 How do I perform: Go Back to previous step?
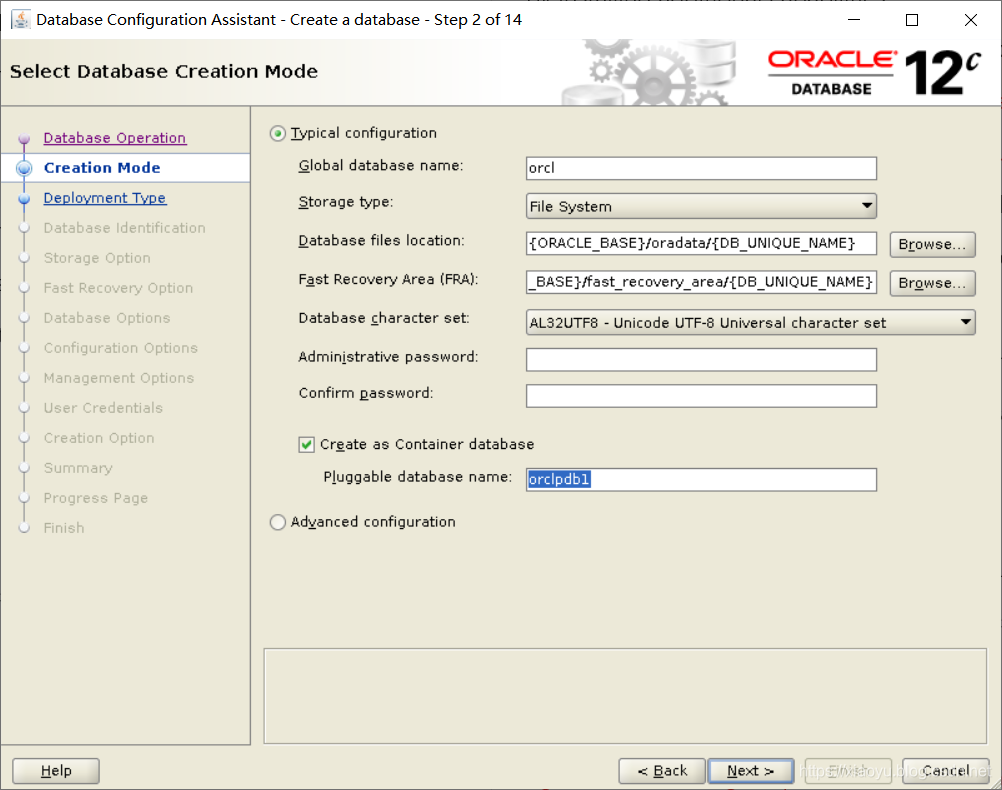pos(662,771)
